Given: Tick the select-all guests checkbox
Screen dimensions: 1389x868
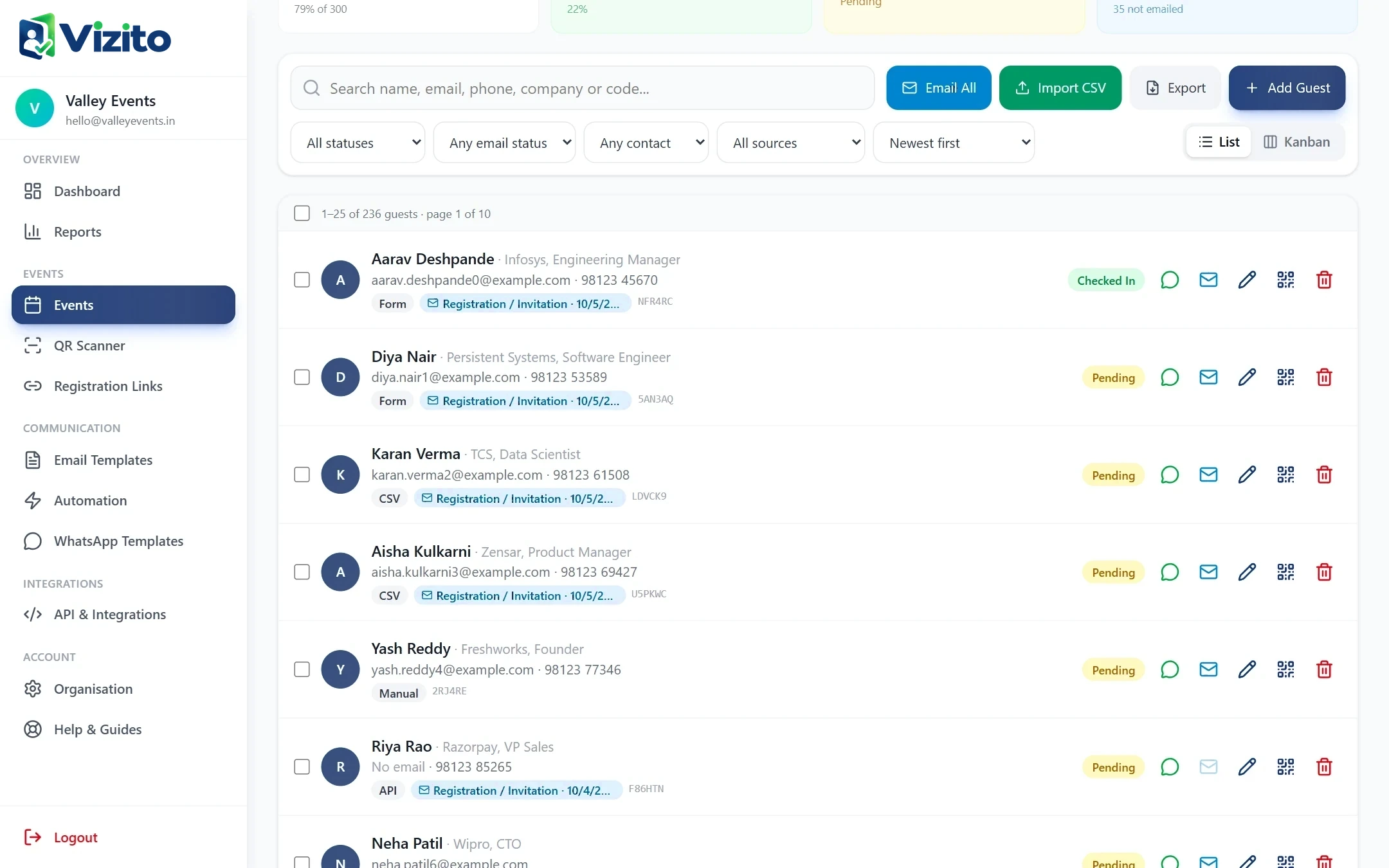Looking at the screenshot, I should tap(302, 213).
